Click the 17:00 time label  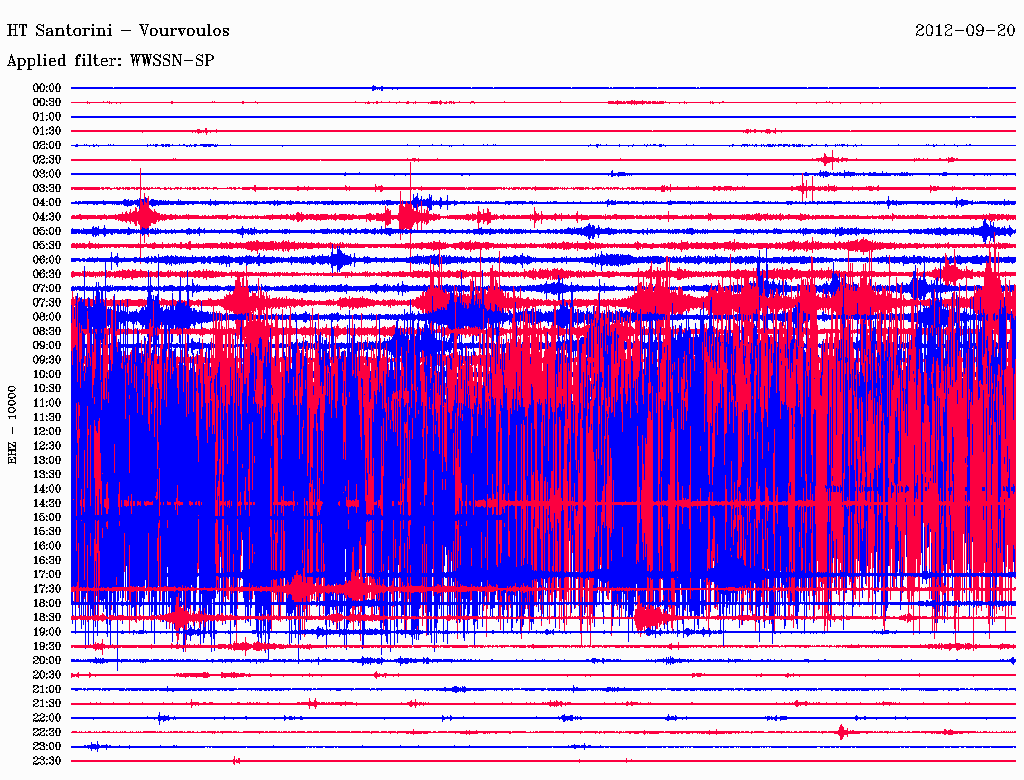pos(47,574)
